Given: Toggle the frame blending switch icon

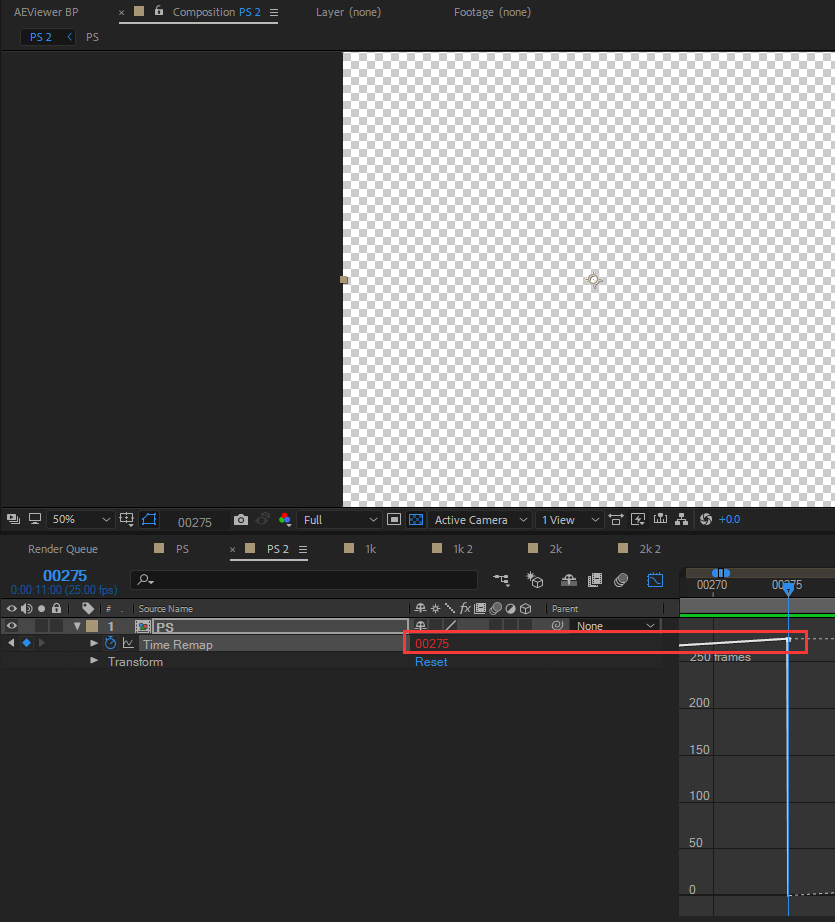Looking at the screenshot, I should [x=594, y=580].
